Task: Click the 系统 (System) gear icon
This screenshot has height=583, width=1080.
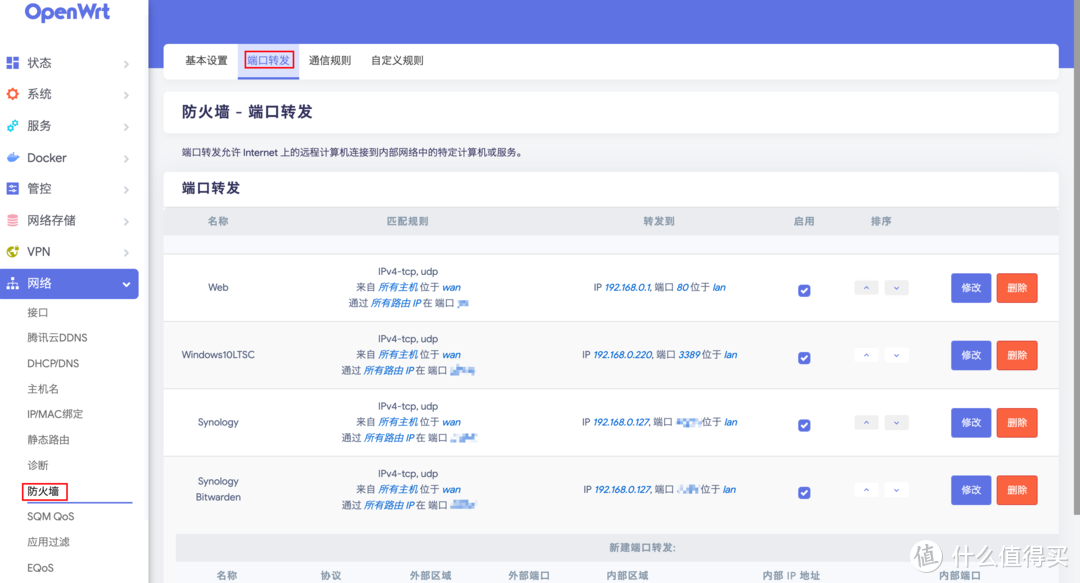Action: 15,94
